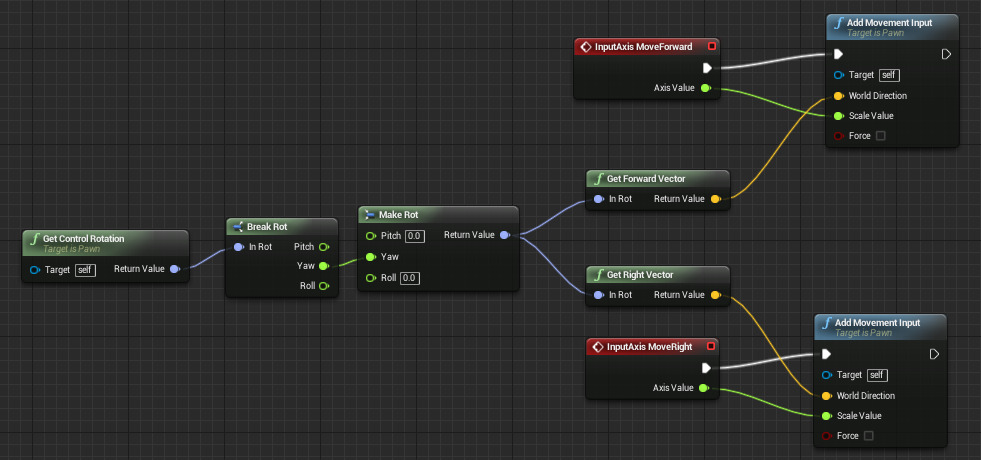Click the Roll value field on Make Rot
This screenshot has width=981, height=460.
pyautogui.click(x=409, y=278)
